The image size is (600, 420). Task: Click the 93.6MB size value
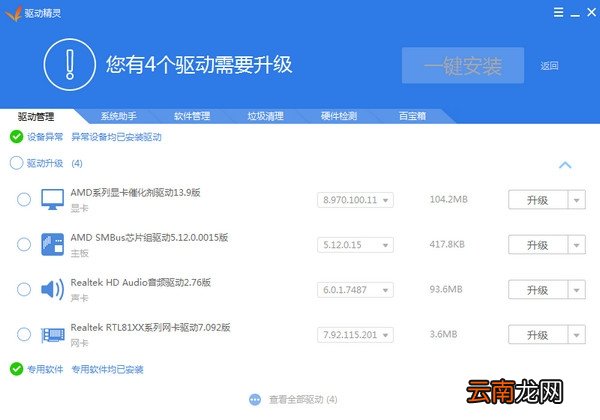(446, 289)
